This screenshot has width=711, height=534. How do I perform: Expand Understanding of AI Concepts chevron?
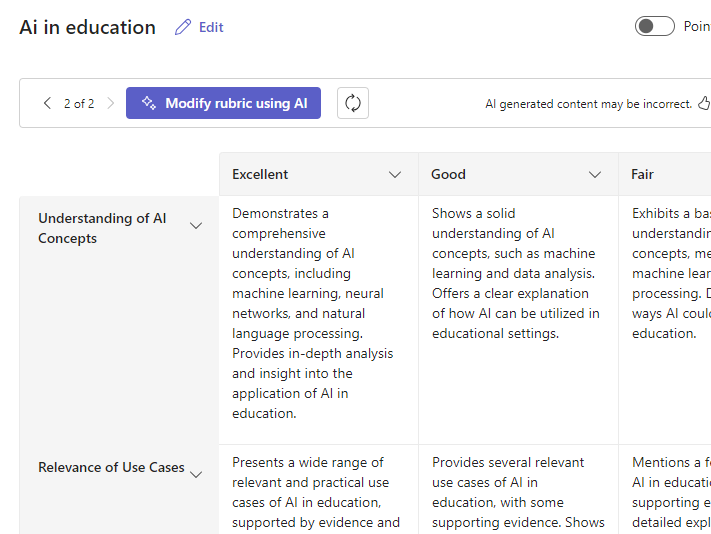[x=196, y=226]
